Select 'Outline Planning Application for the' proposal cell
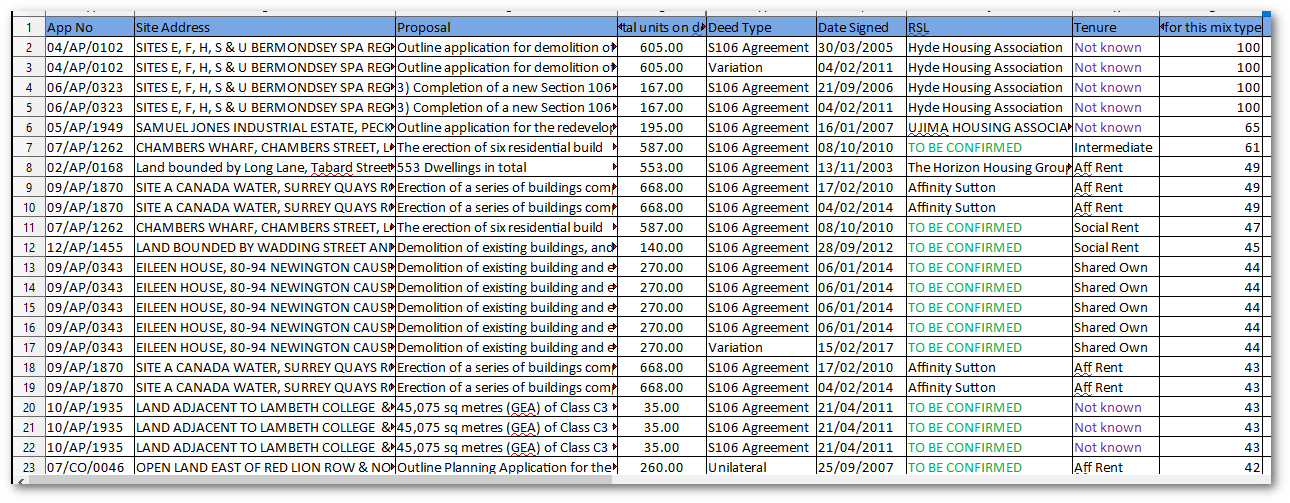This screenshot has height=503, width=1290. 506,468
